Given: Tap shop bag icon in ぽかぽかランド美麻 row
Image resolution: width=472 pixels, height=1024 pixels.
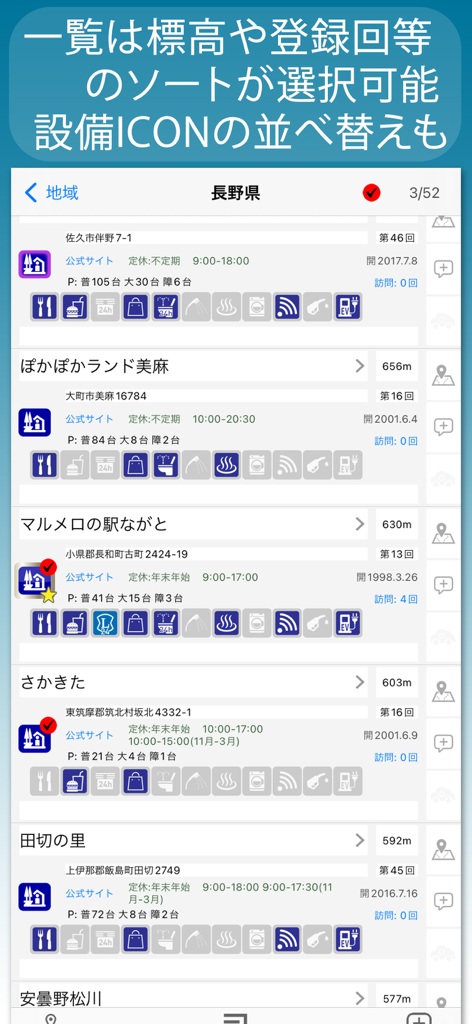Looking at the screenshot, I should pyautogui.click(x=135, y=465).
